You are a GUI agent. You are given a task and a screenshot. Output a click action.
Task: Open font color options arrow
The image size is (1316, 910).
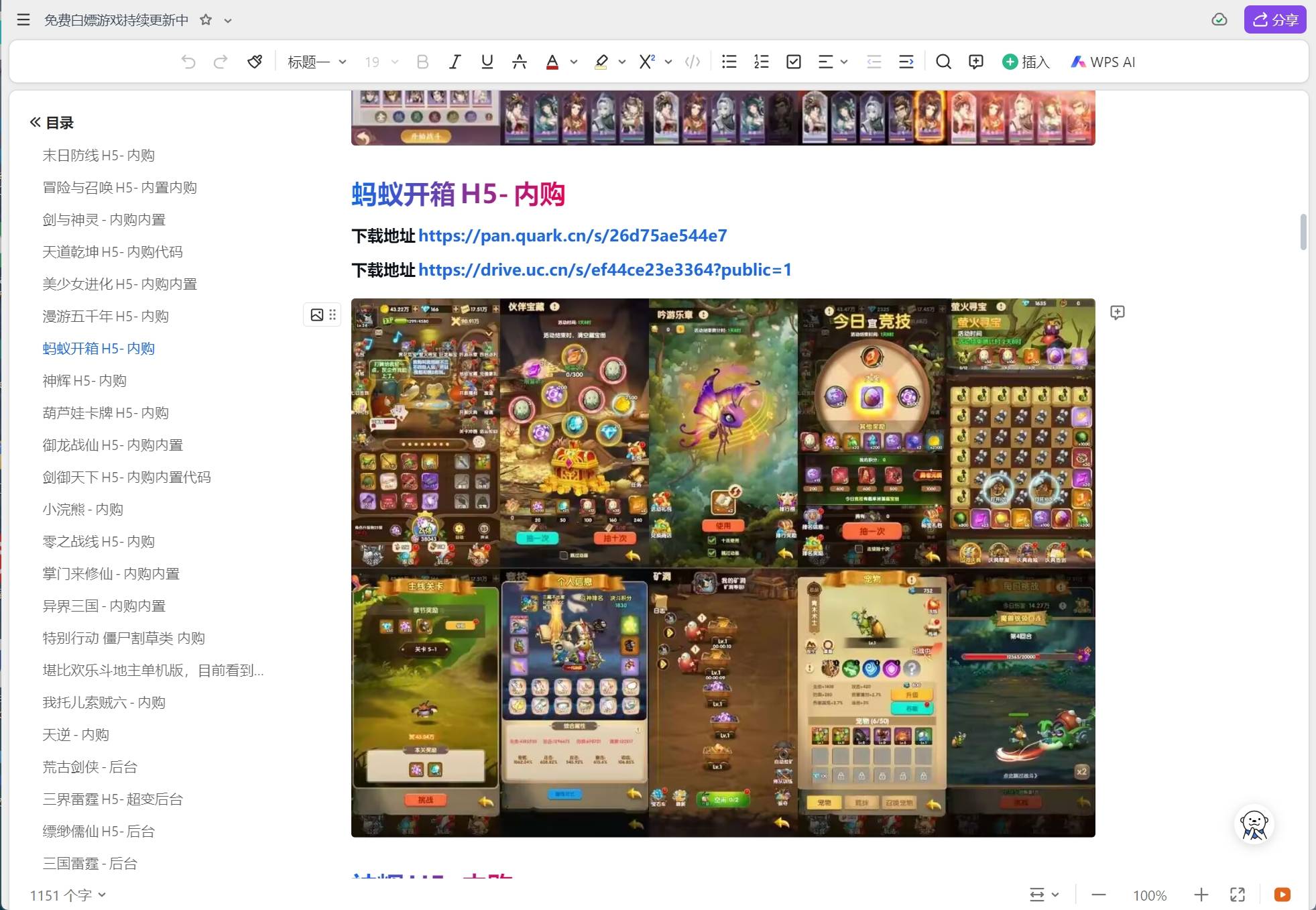tap(574, 62)
